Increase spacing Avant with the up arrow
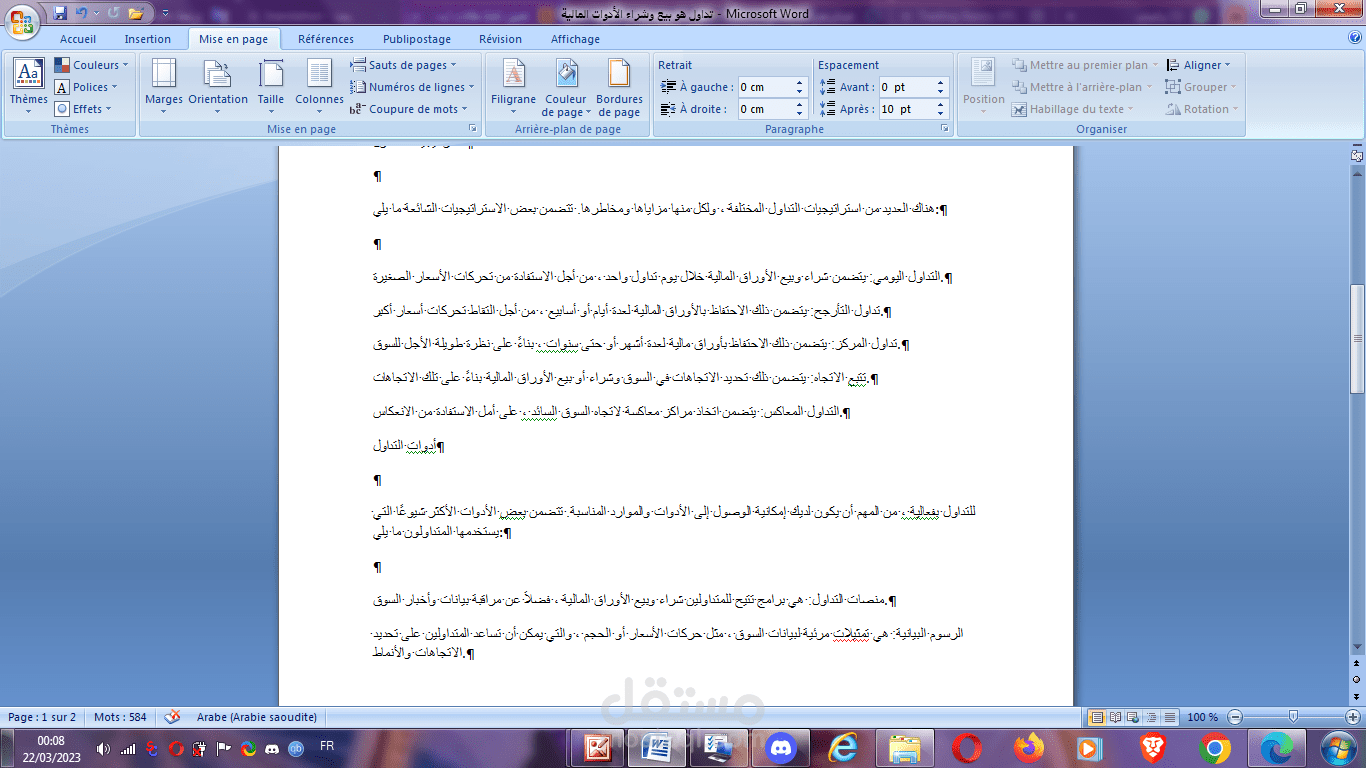1366x768 pixels. [940, 83]
